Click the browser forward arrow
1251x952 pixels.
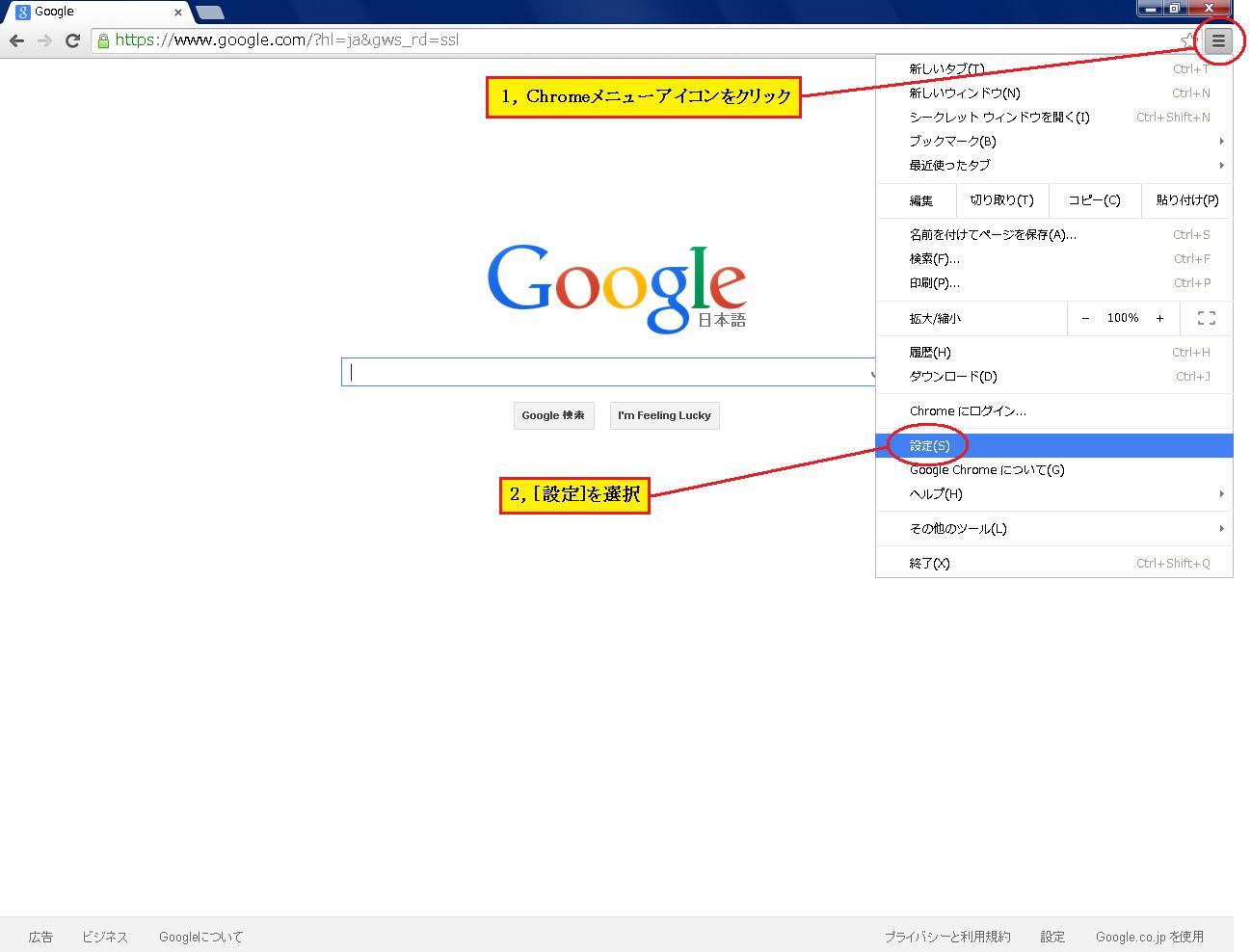[44, 40]
